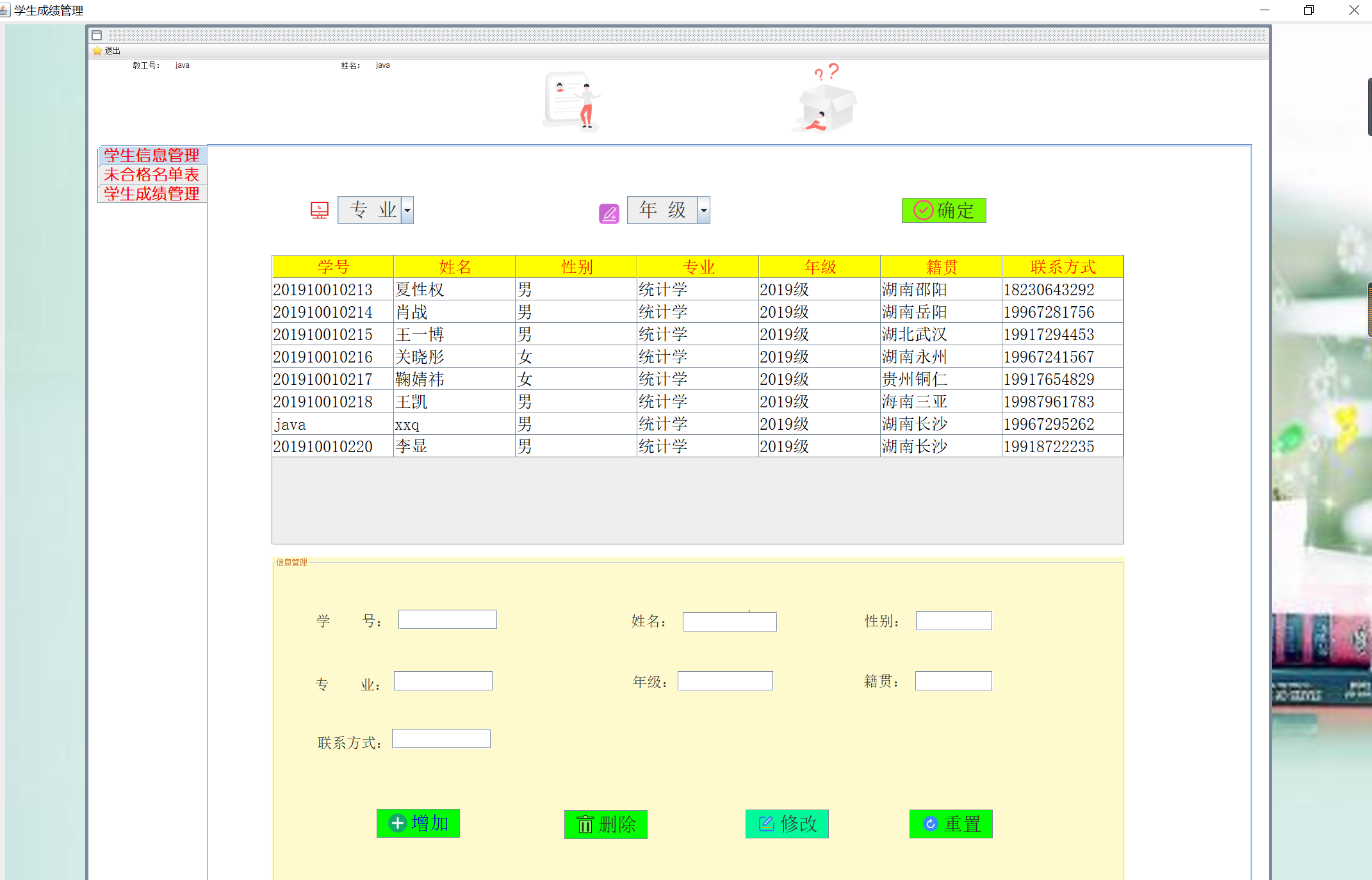Click the 增加 button with plus icon
The height and width of the screenshot is (880, 1372).
[x=418, y=823]
